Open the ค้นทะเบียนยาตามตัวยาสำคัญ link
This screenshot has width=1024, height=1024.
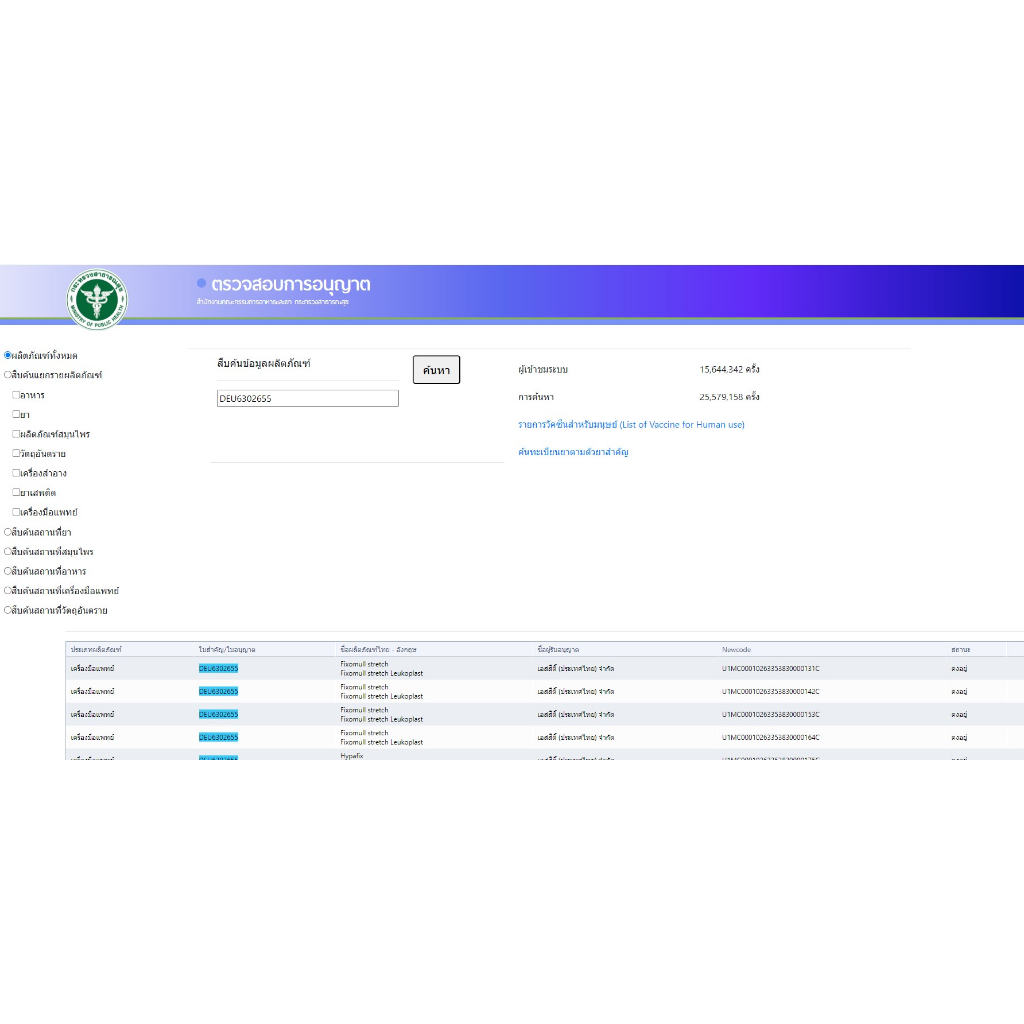tap(573, 452)
